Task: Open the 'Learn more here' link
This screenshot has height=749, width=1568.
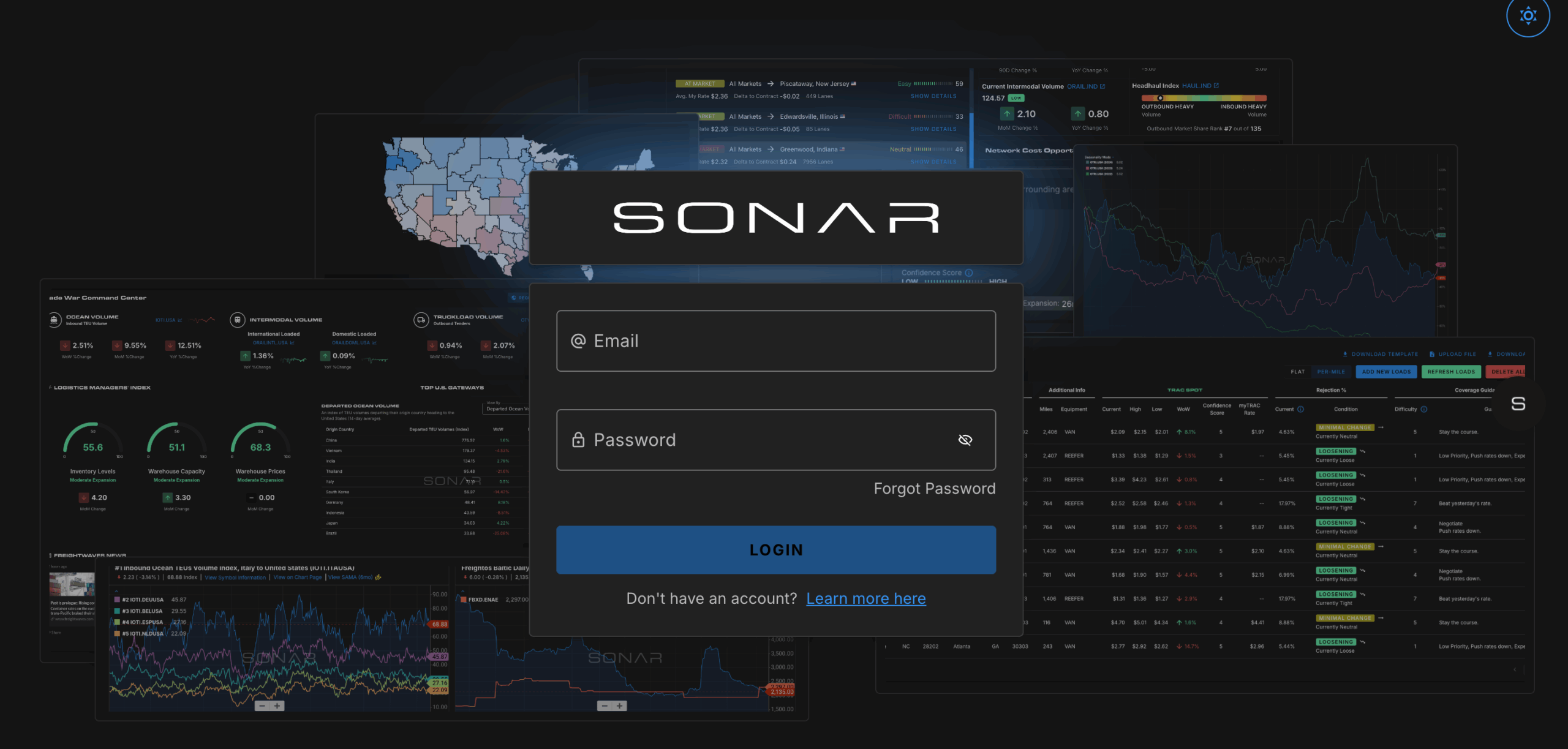Action: pos(865,598)
